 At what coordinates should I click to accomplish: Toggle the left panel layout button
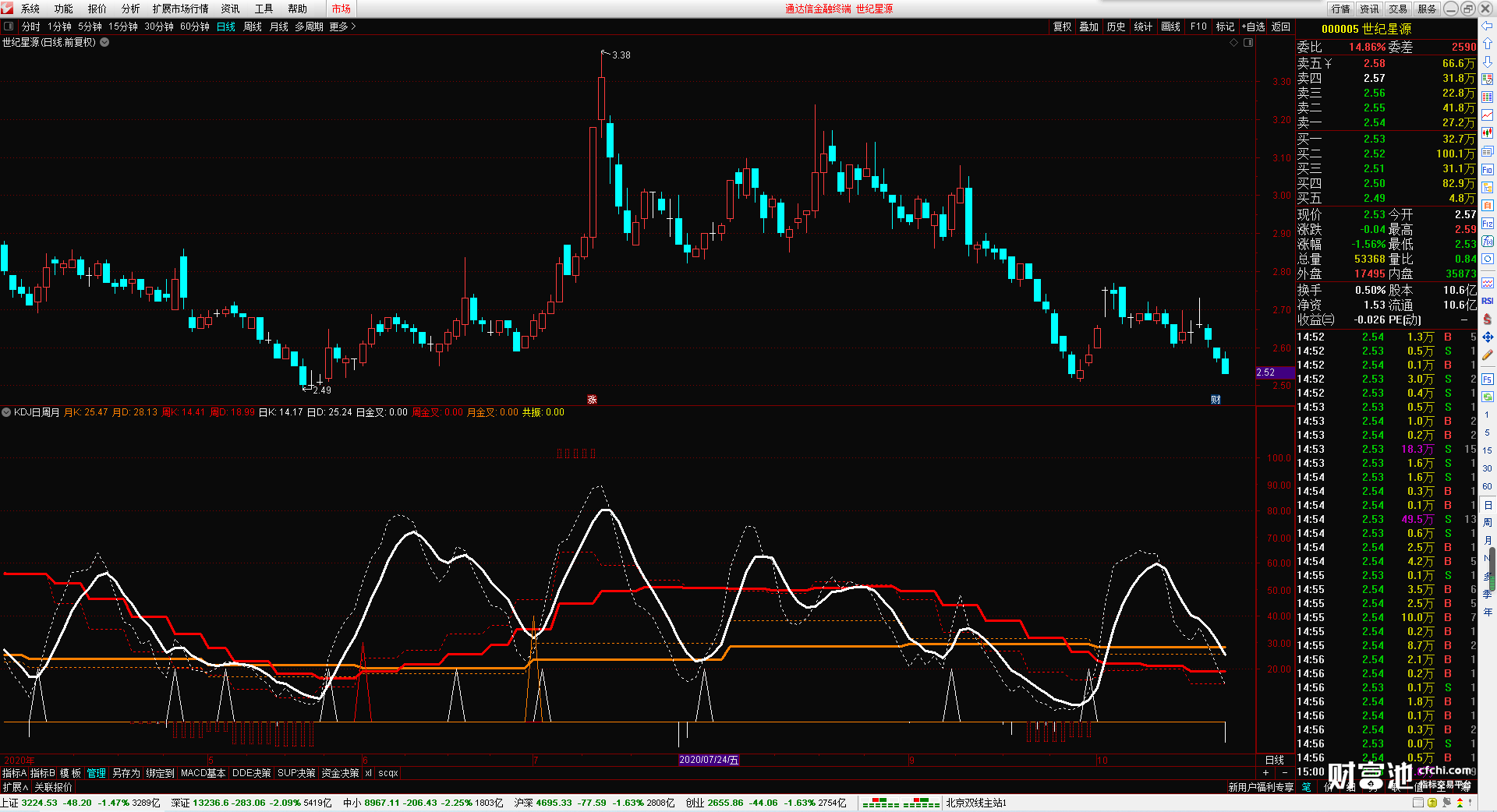click(x=9, y=26)
